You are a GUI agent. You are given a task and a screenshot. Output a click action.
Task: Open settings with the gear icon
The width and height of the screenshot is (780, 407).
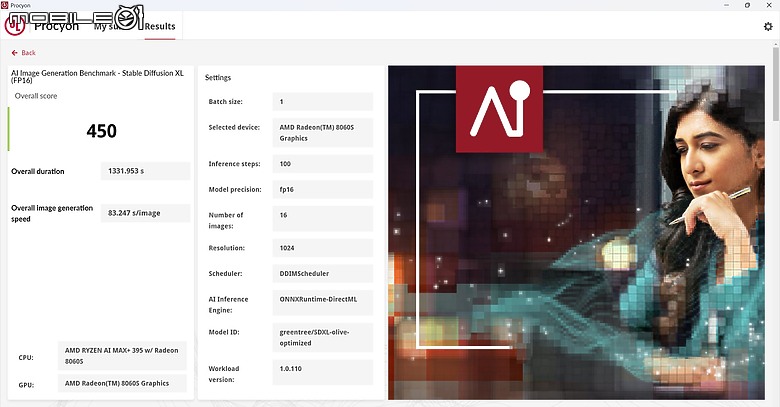(768, 26)
